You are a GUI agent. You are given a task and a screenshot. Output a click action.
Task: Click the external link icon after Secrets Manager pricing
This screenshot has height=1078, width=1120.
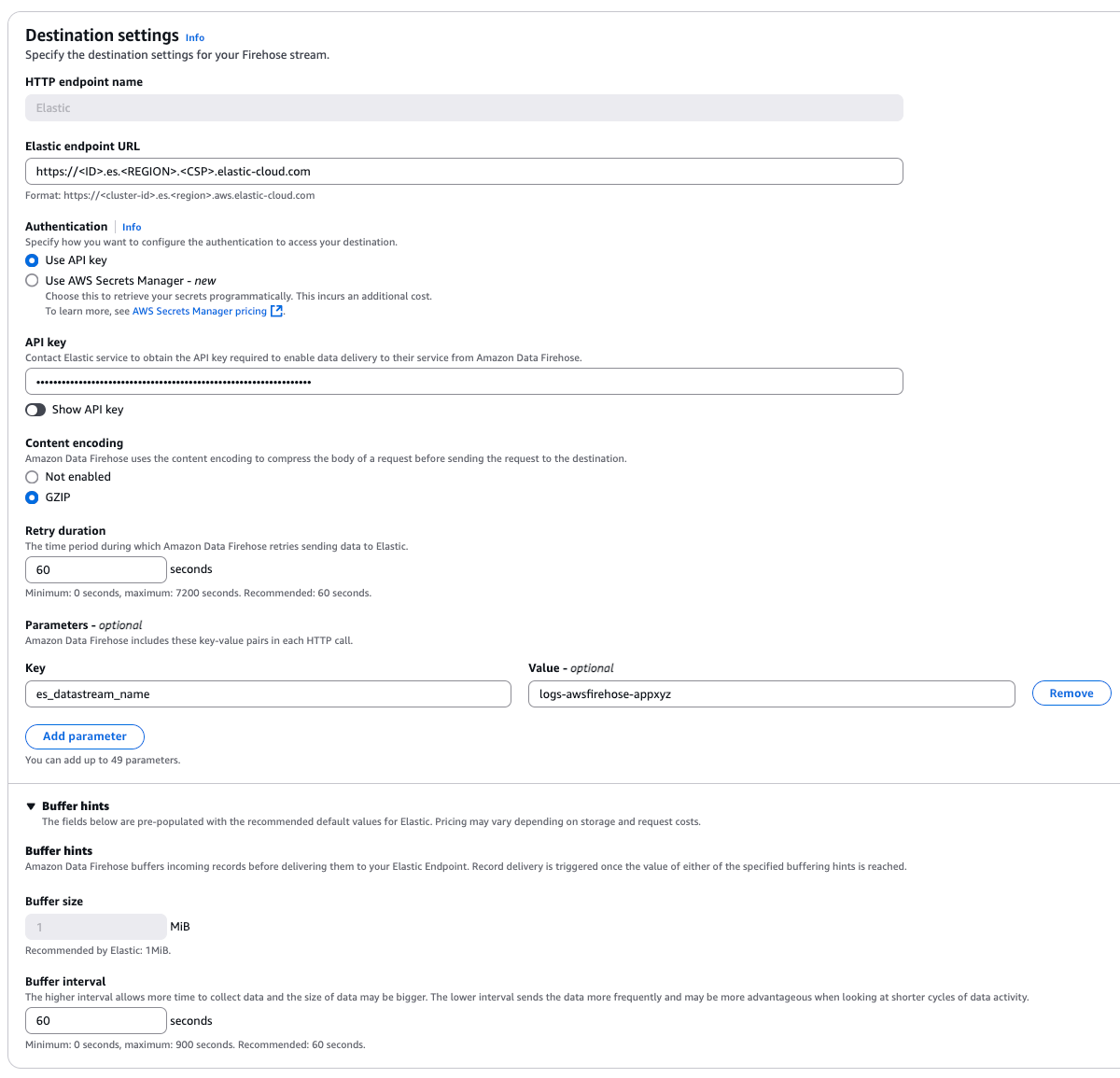[x=276, y=312]
